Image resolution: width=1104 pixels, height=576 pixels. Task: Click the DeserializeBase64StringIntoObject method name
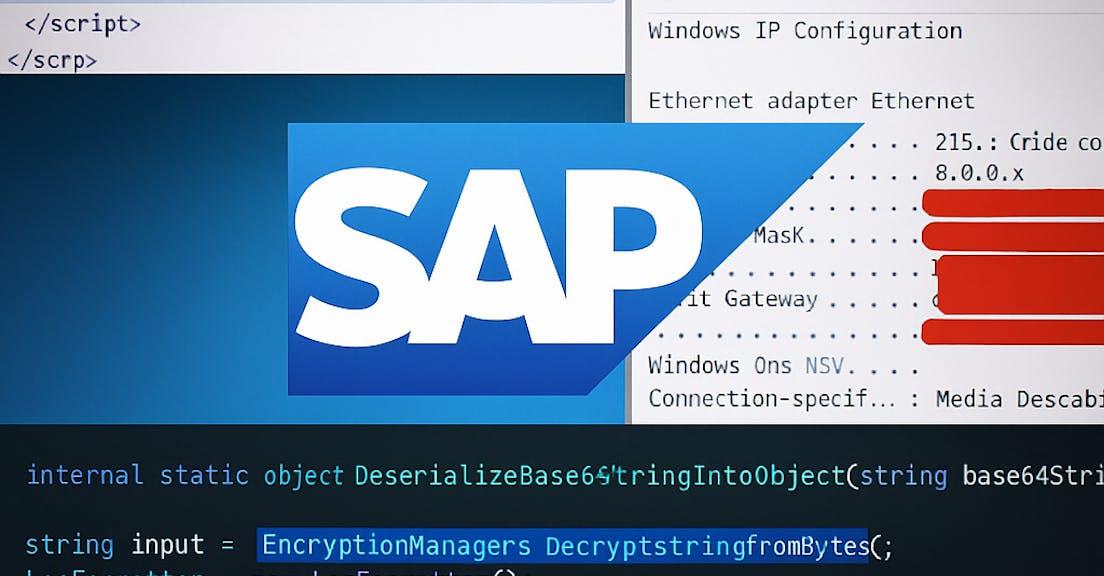coord(600,477)
